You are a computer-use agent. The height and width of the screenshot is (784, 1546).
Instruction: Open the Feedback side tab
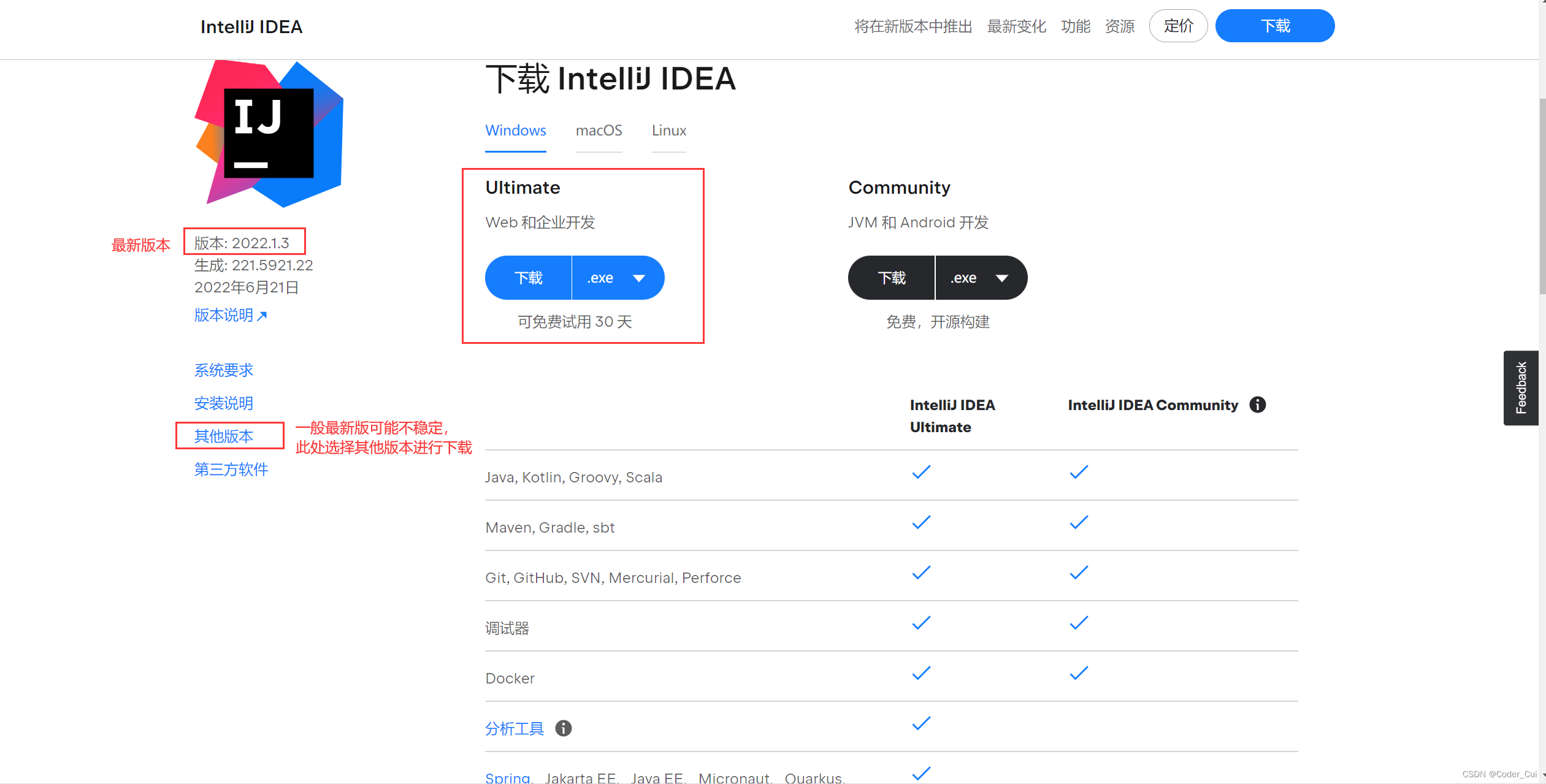(1520, 388)
